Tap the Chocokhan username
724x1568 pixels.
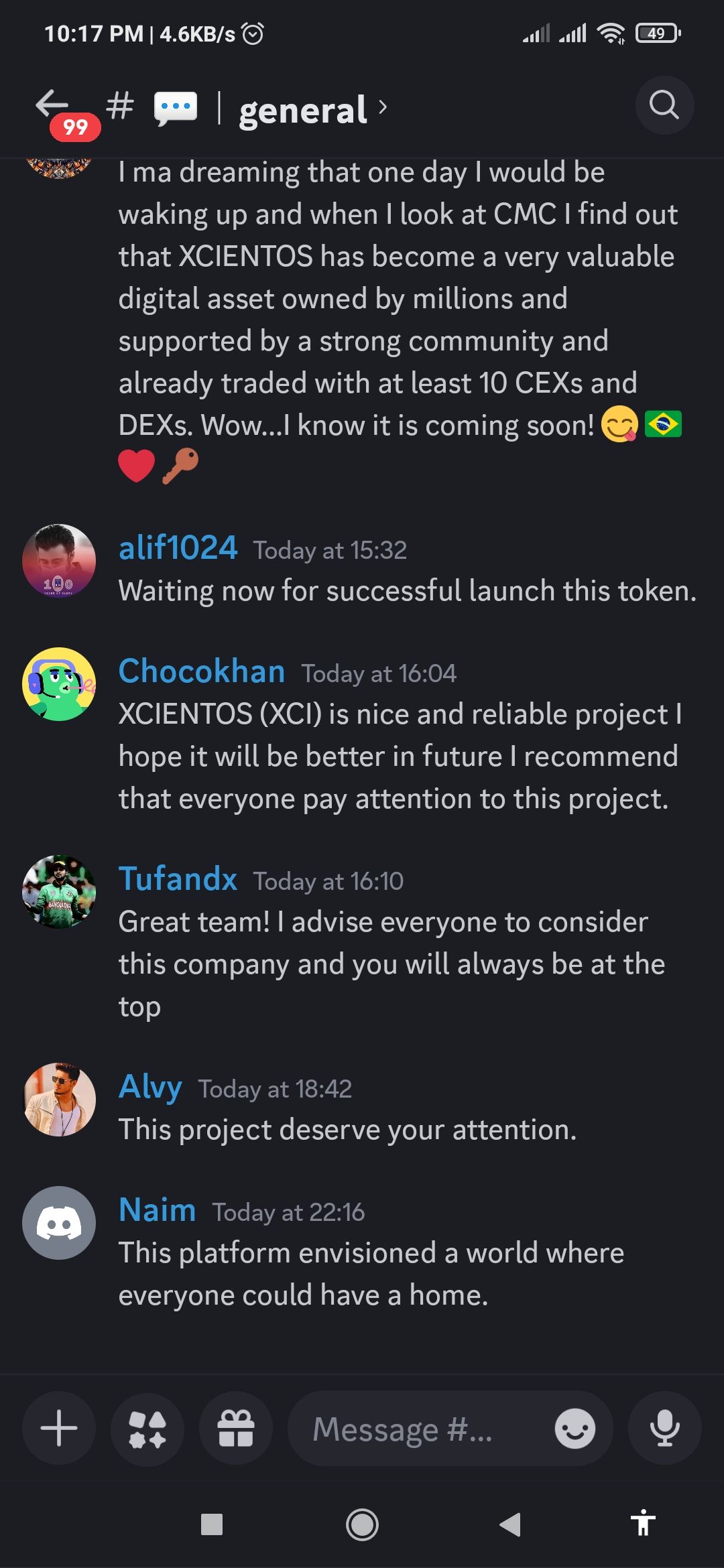(x=202, y=671)
